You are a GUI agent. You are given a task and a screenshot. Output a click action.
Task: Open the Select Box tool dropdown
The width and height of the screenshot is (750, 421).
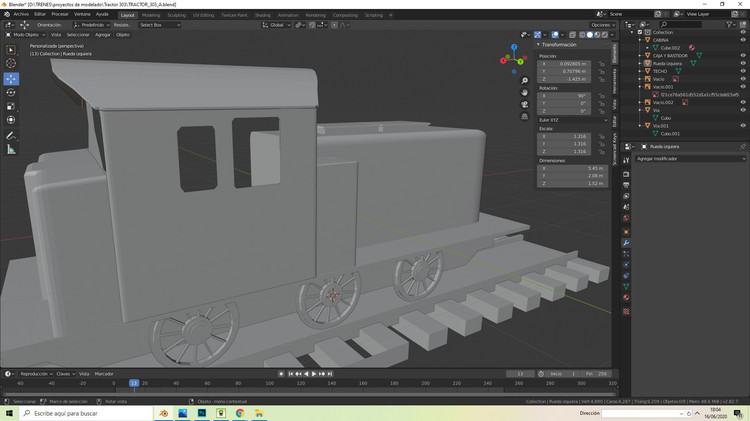click(160, 25)
